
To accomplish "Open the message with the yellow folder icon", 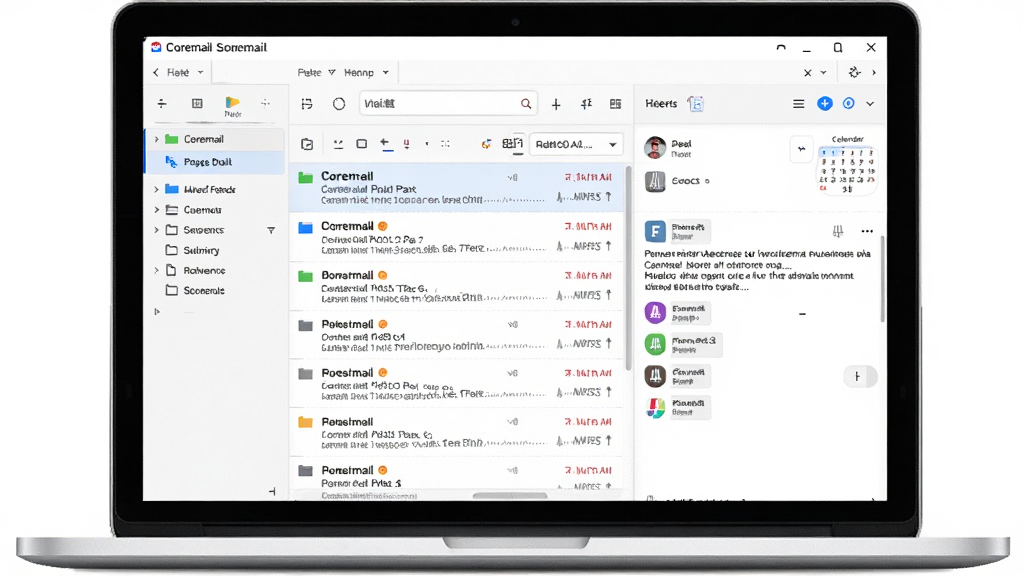I will [x=456, y=432].
